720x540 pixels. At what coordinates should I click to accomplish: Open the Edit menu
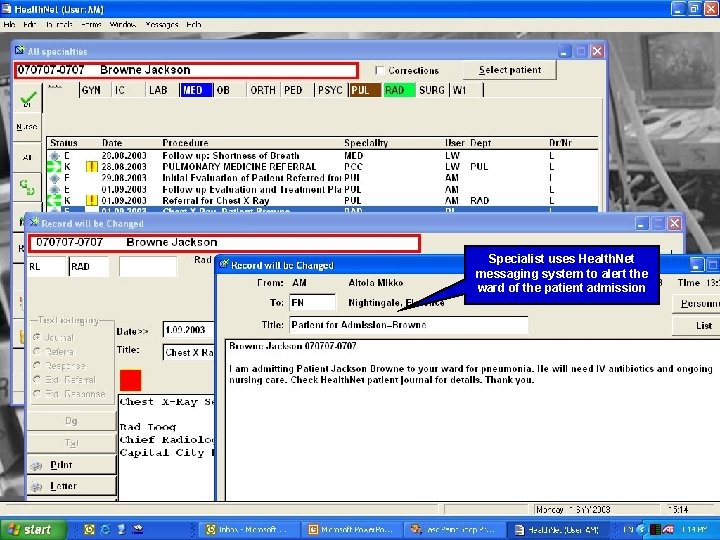(x=29, y=24)
